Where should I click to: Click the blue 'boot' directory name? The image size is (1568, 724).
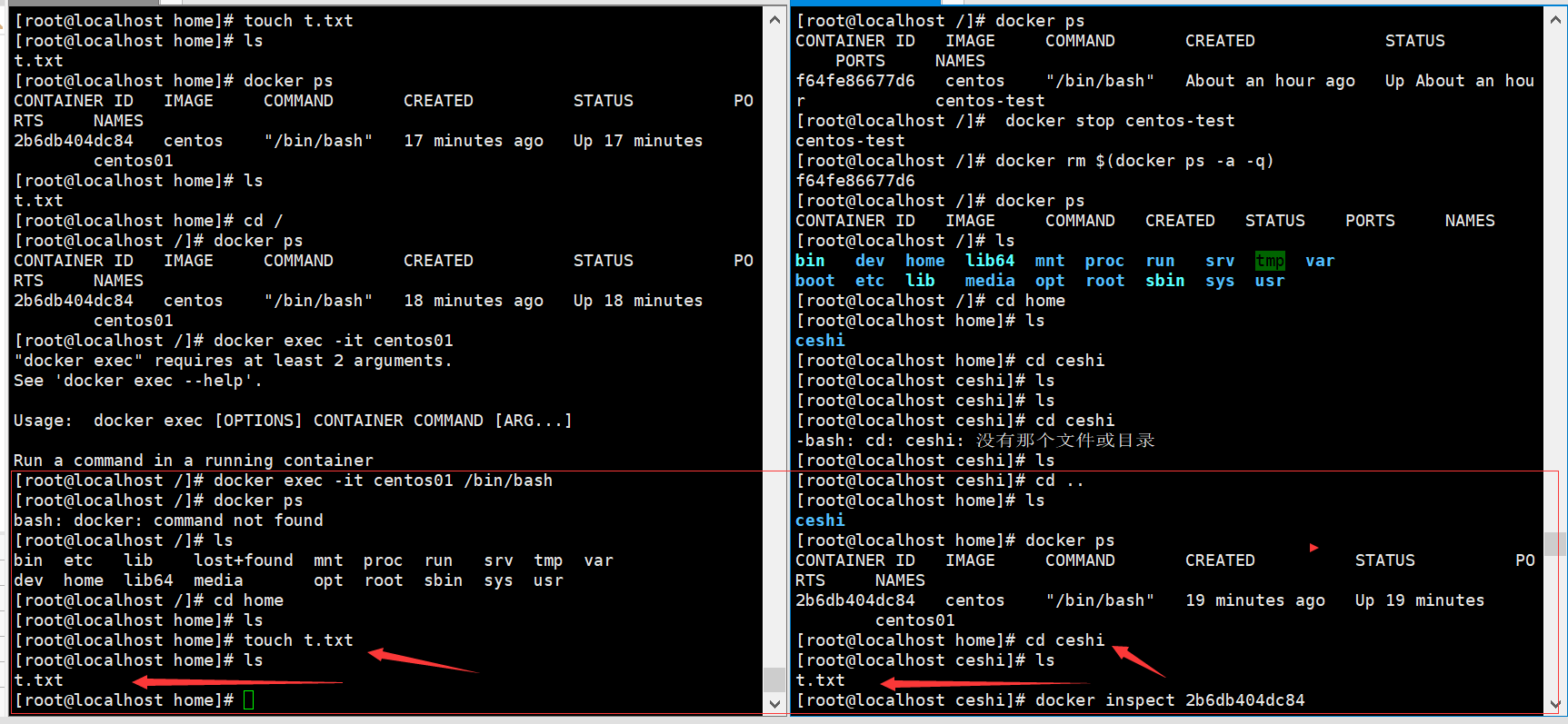pos(815,281)
